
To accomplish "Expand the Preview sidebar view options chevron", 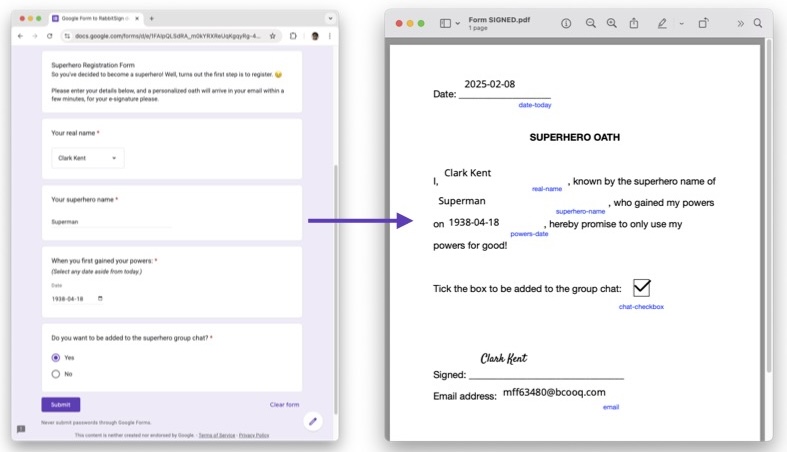I will click(457, 24).
